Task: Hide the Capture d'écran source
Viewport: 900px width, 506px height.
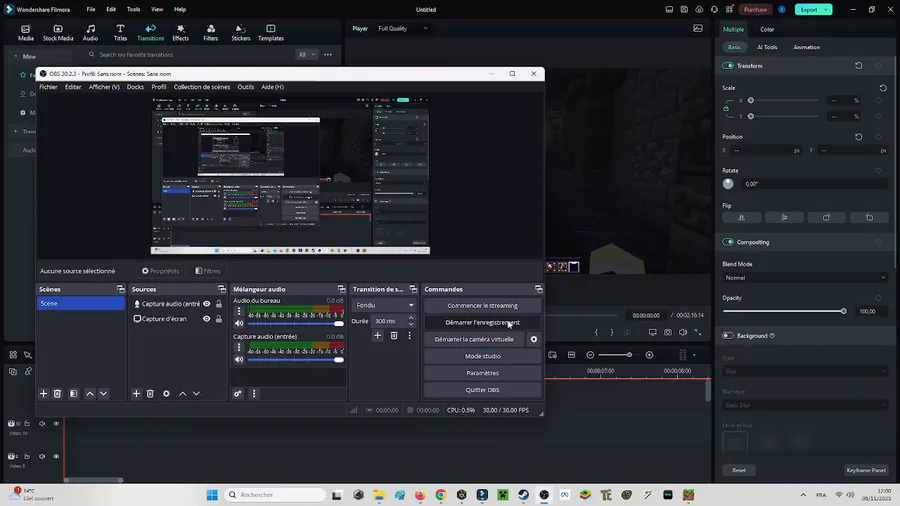Action: click(x=207, y=319)
